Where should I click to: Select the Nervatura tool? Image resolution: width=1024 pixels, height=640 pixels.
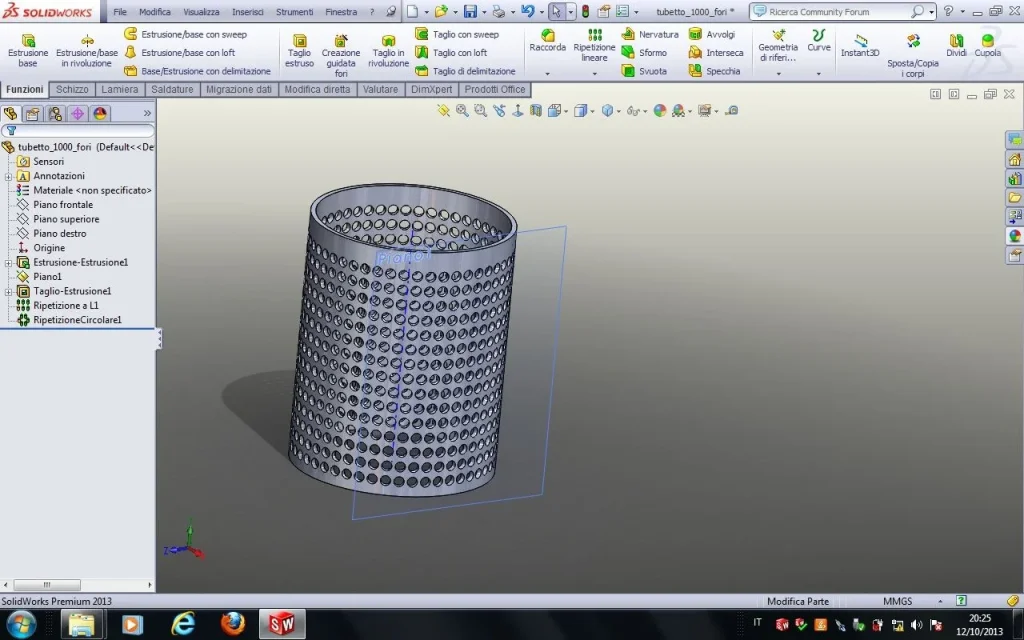650,34
